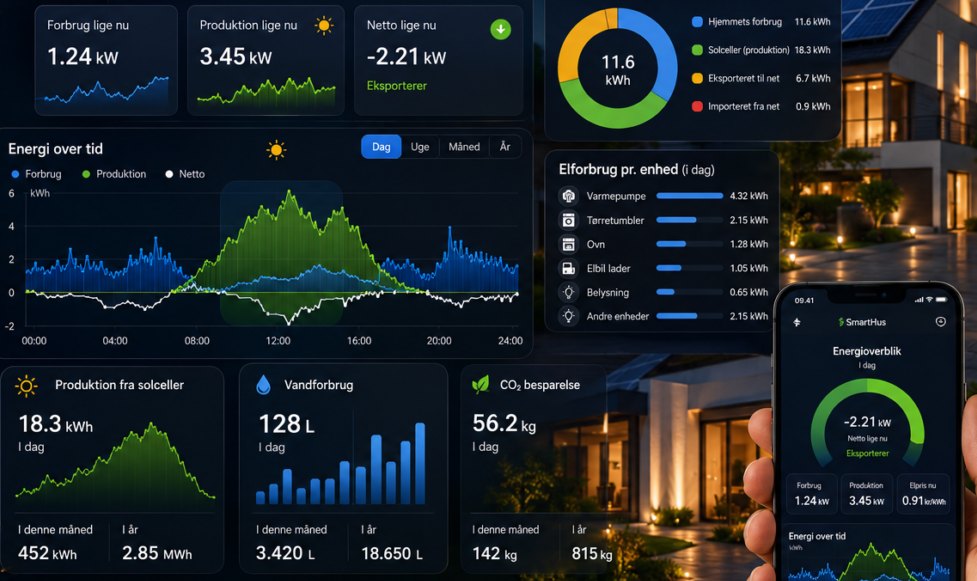Tap the SmartHus logo on the phone
977x581 pixels.
pos(862,322)
